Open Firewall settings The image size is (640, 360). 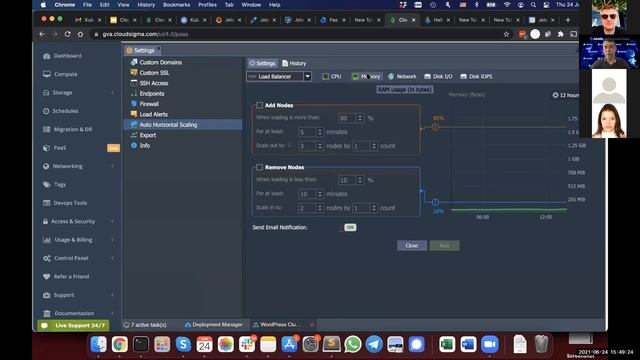click(x=144, y=104)
